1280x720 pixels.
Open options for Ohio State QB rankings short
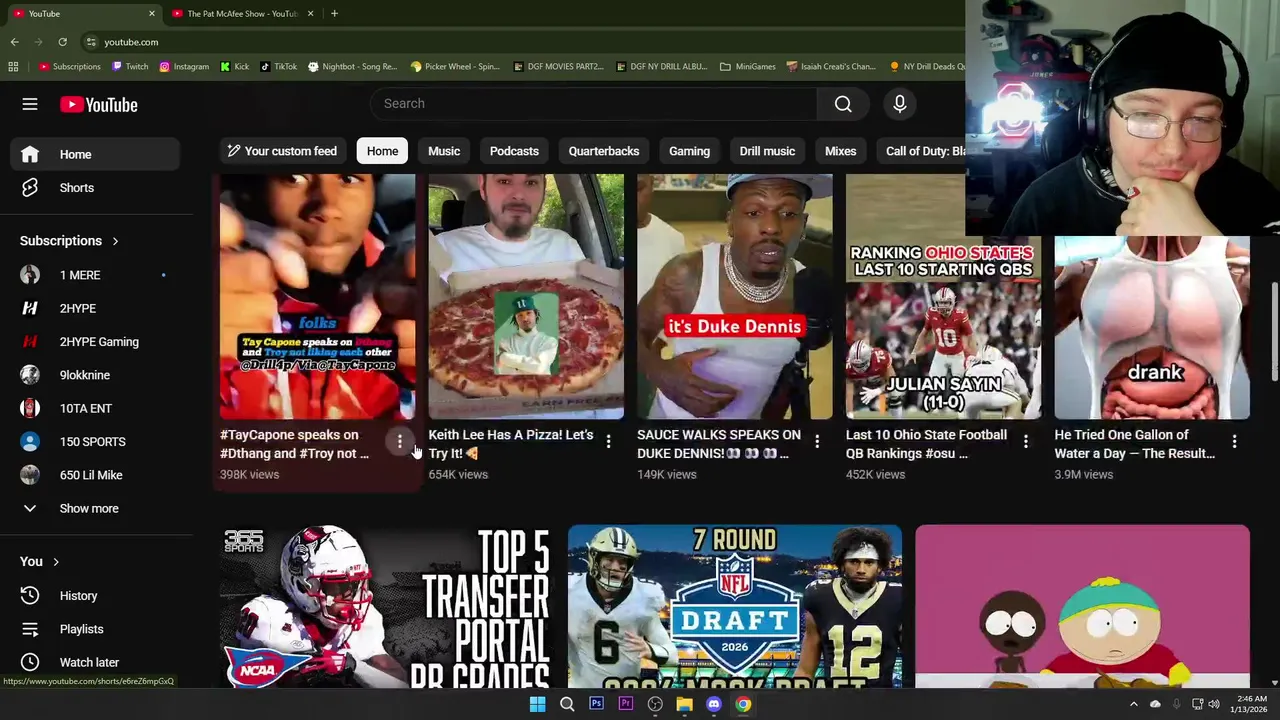tap(1026, 441)
